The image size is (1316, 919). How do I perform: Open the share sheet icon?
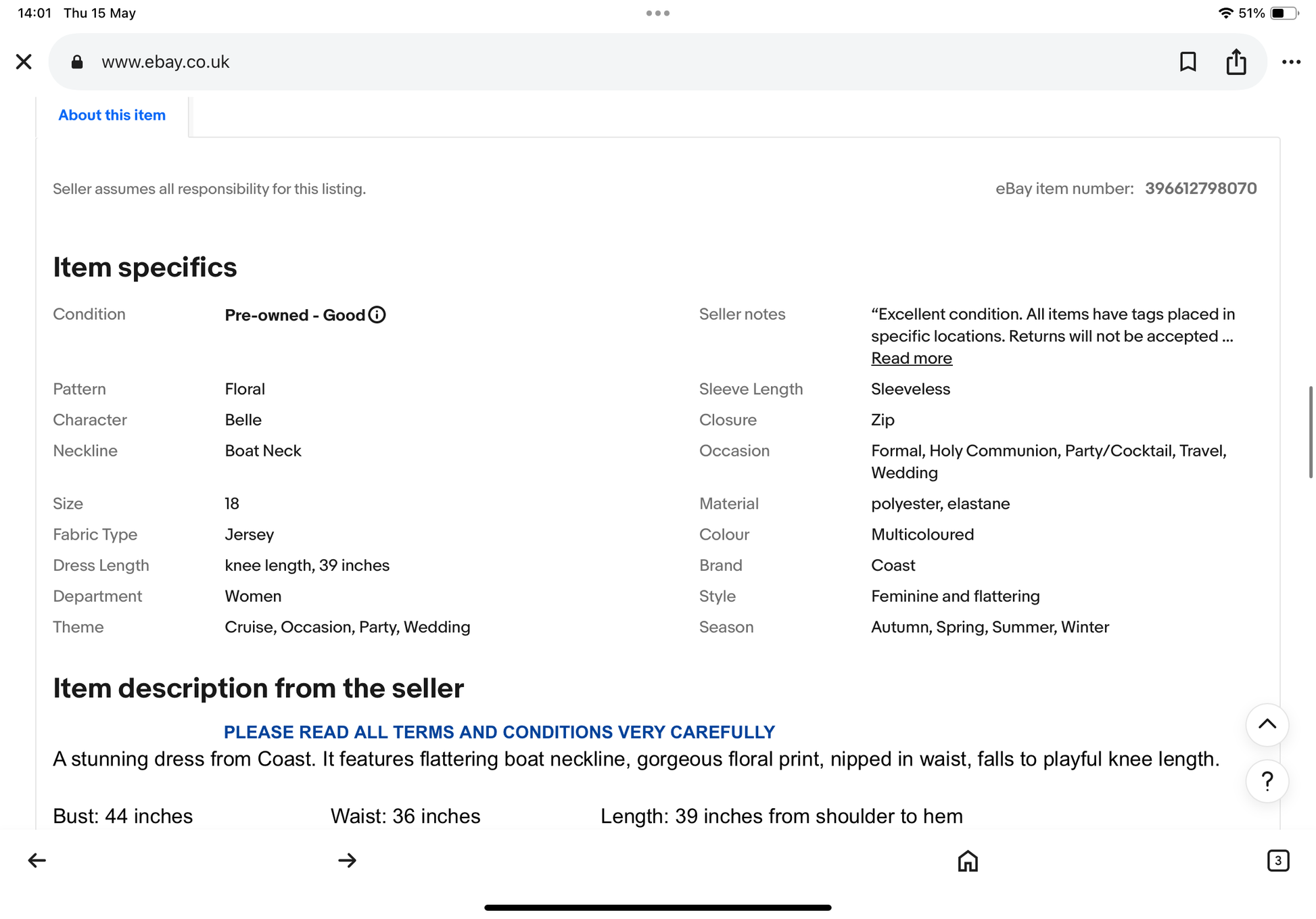[x=1236, y=62]
